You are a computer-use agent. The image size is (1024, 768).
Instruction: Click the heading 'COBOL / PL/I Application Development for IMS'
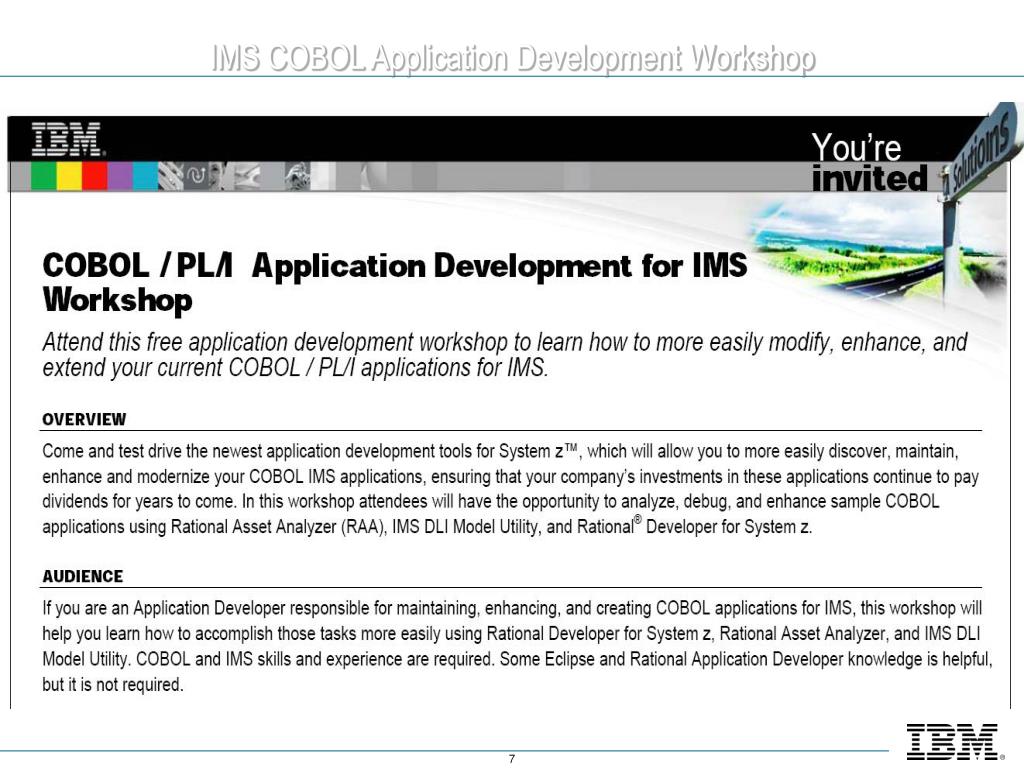tap(394, 266)
